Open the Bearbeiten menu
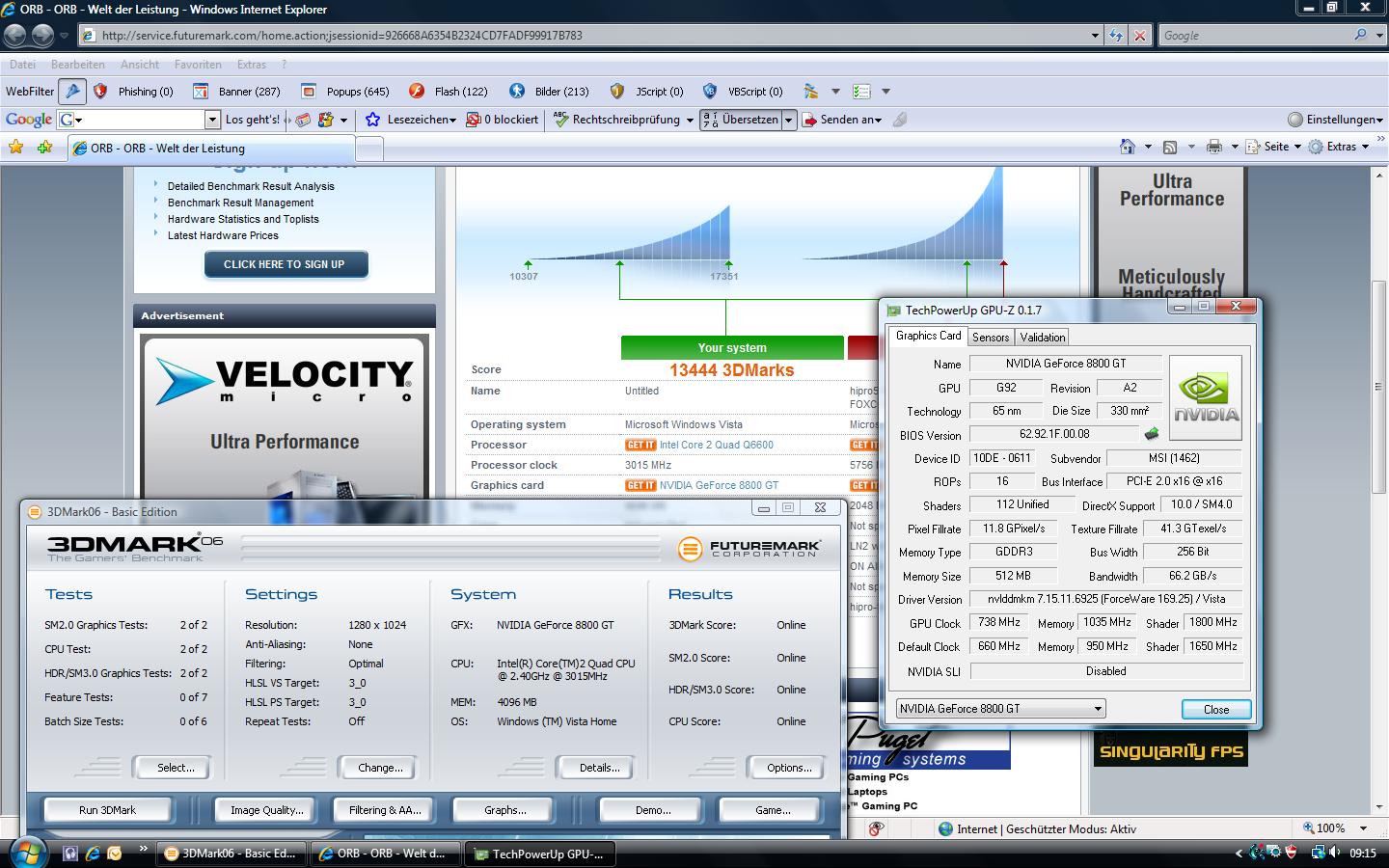Image resolution: width=1389 pixels, height=868 pixels. coord(78,65)
